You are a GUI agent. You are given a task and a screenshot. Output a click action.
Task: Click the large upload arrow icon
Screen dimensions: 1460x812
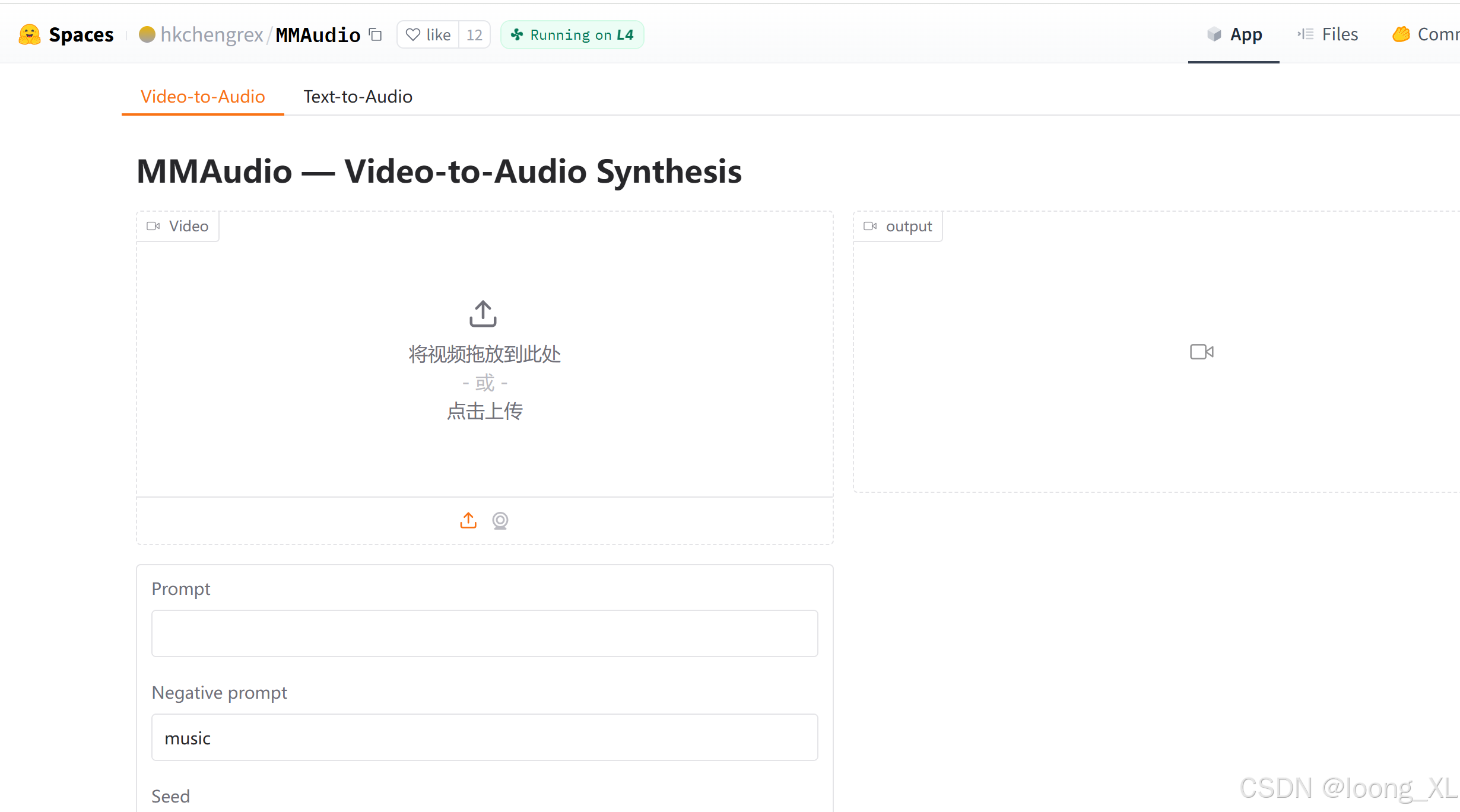[x=483, y=313]
